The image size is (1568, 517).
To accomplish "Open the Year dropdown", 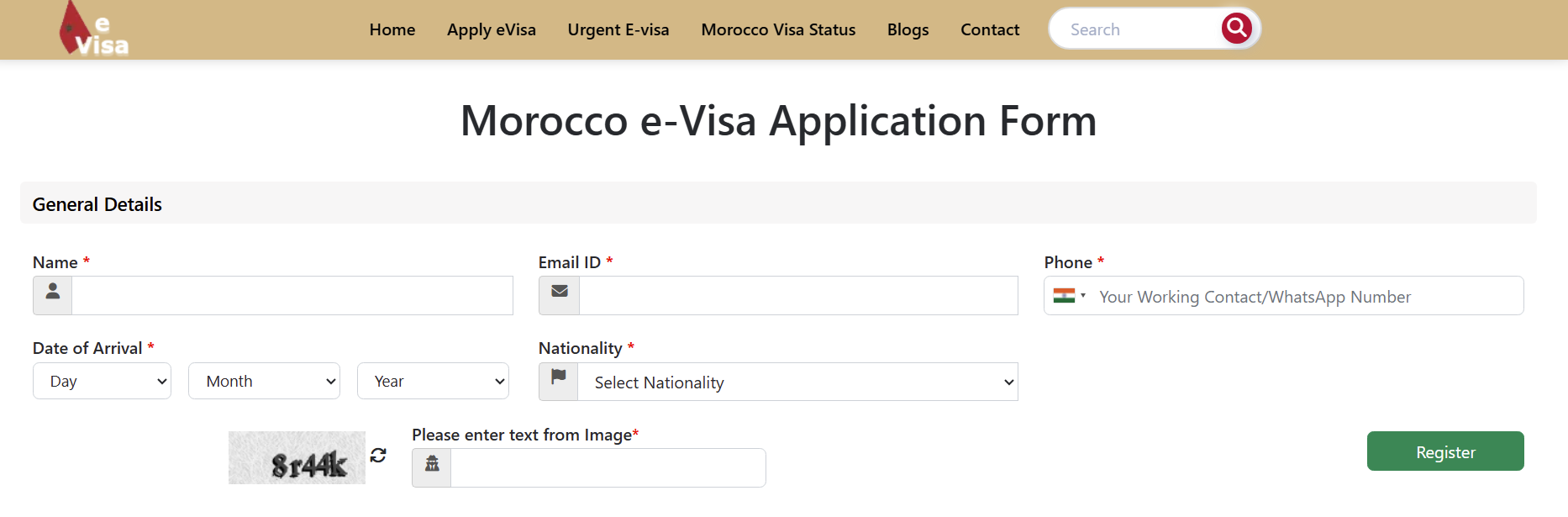I will [433, 382].
